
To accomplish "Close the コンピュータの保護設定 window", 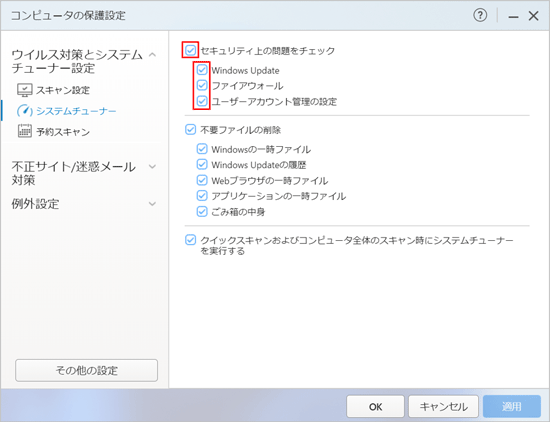I will click(x=534, y=16).
